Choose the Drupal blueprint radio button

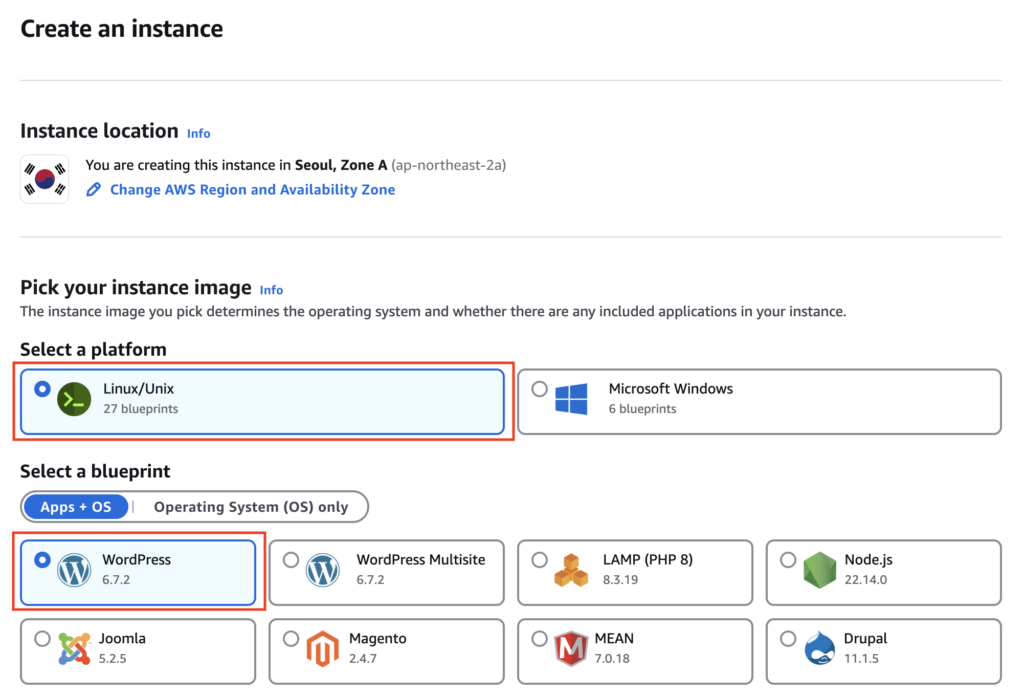point(788,639)
